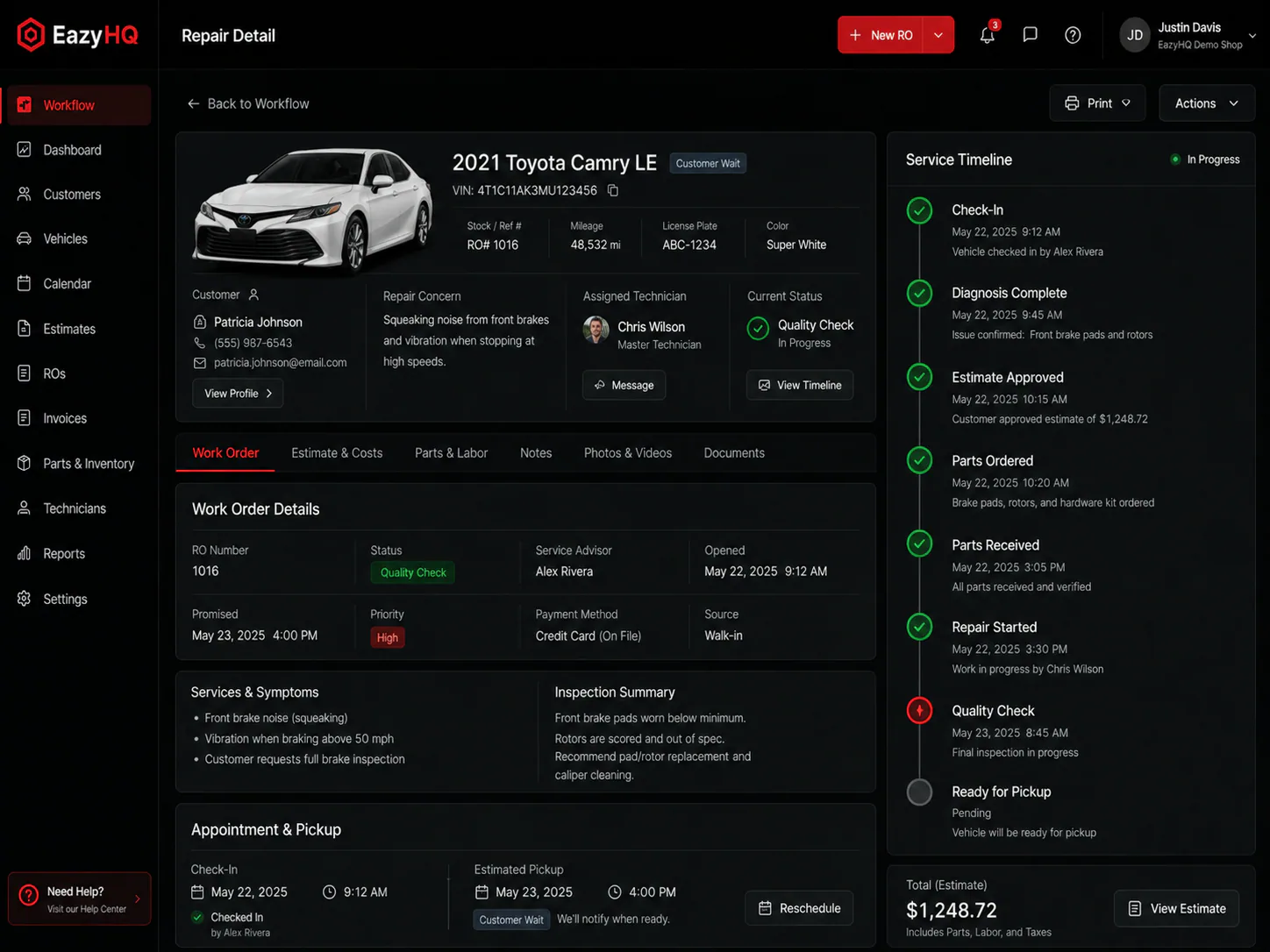
Task: Switch to Estimate & Costs tab
Action: (337, 453)
